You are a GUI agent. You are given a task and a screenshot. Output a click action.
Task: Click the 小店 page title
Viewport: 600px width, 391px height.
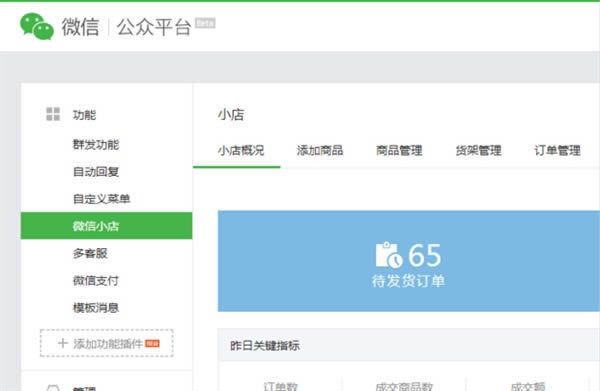click(x=231, y=114)
